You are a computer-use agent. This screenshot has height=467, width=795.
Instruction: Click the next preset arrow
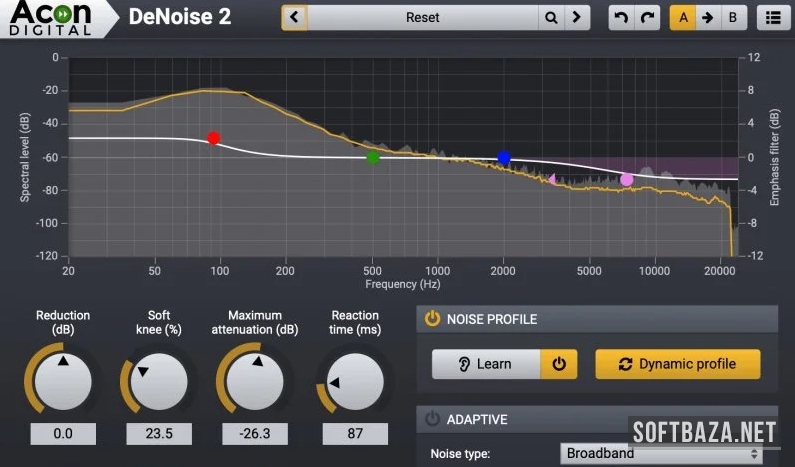pyautogui.click(x=577, y=18)
